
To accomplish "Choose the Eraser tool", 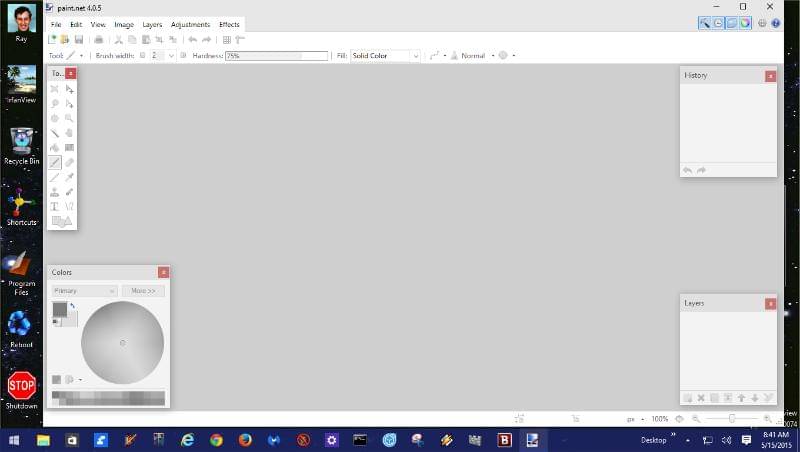I will (70, 162).
